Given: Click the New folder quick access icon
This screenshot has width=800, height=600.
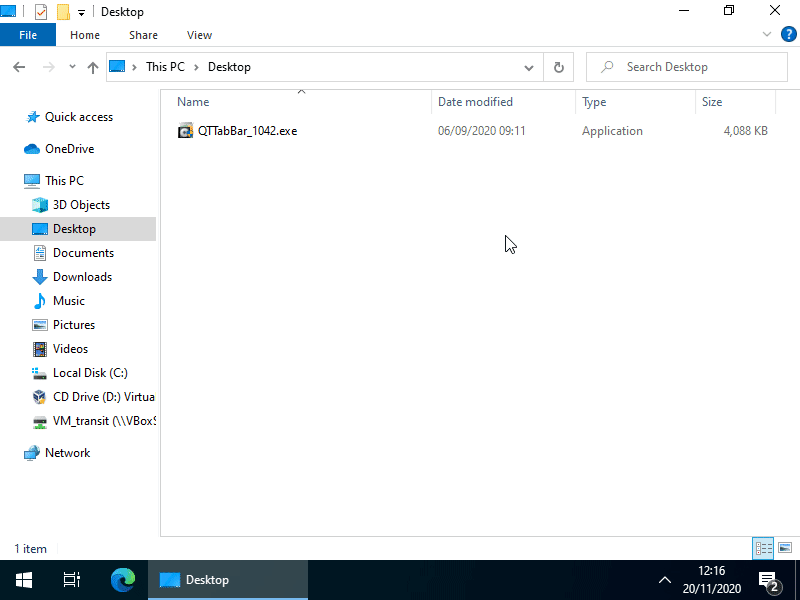Looking at the screenshot, I should (x=63, y=11).
